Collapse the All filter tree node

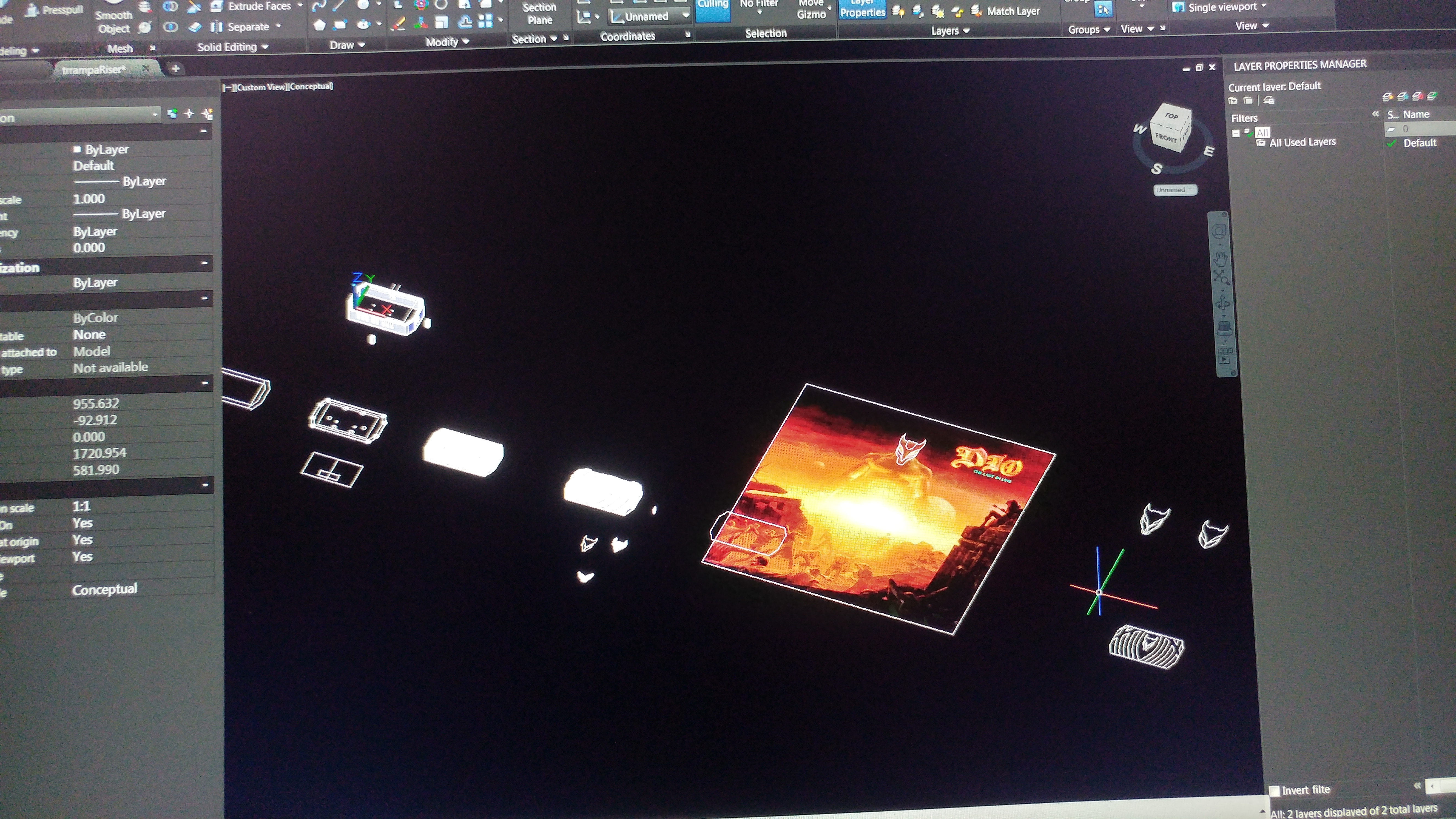point(1236,133)
